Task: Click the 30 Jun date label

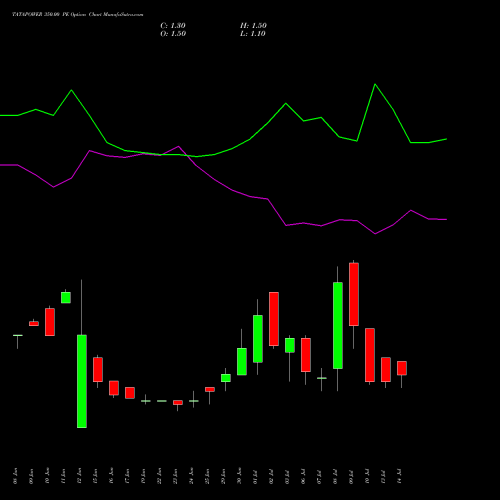Action: (239, 476)
